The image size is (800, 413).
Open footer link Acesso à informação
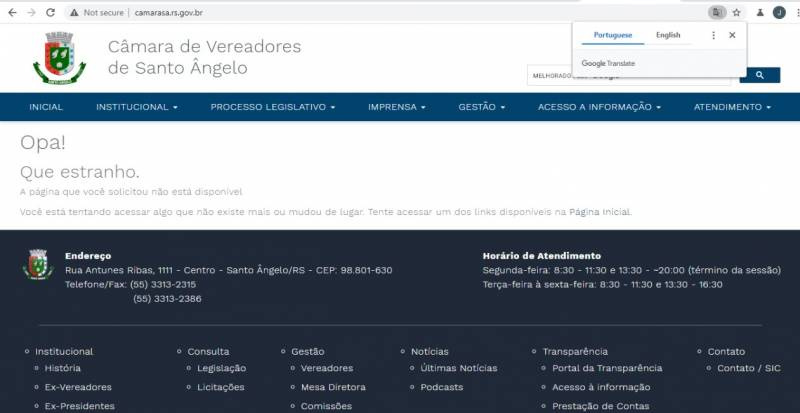coord(601,387)
